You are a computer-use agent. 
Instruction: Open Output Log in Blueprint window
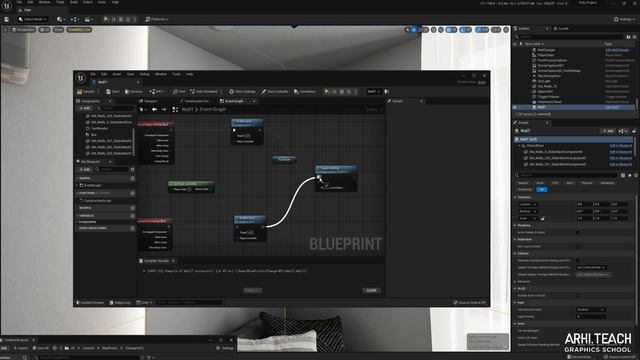(120, 302)
